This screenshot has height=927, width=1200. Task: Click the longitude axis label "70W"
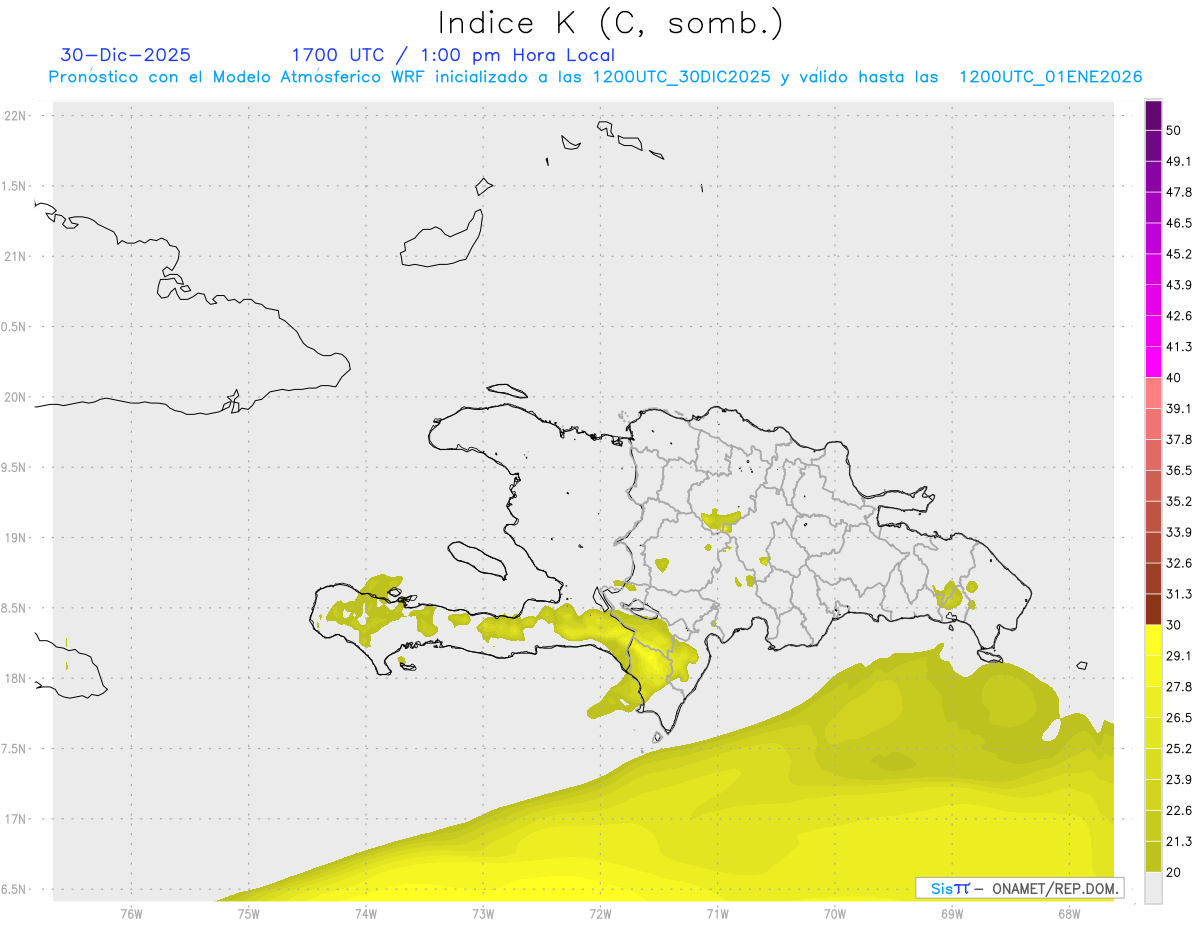point(834,913)
